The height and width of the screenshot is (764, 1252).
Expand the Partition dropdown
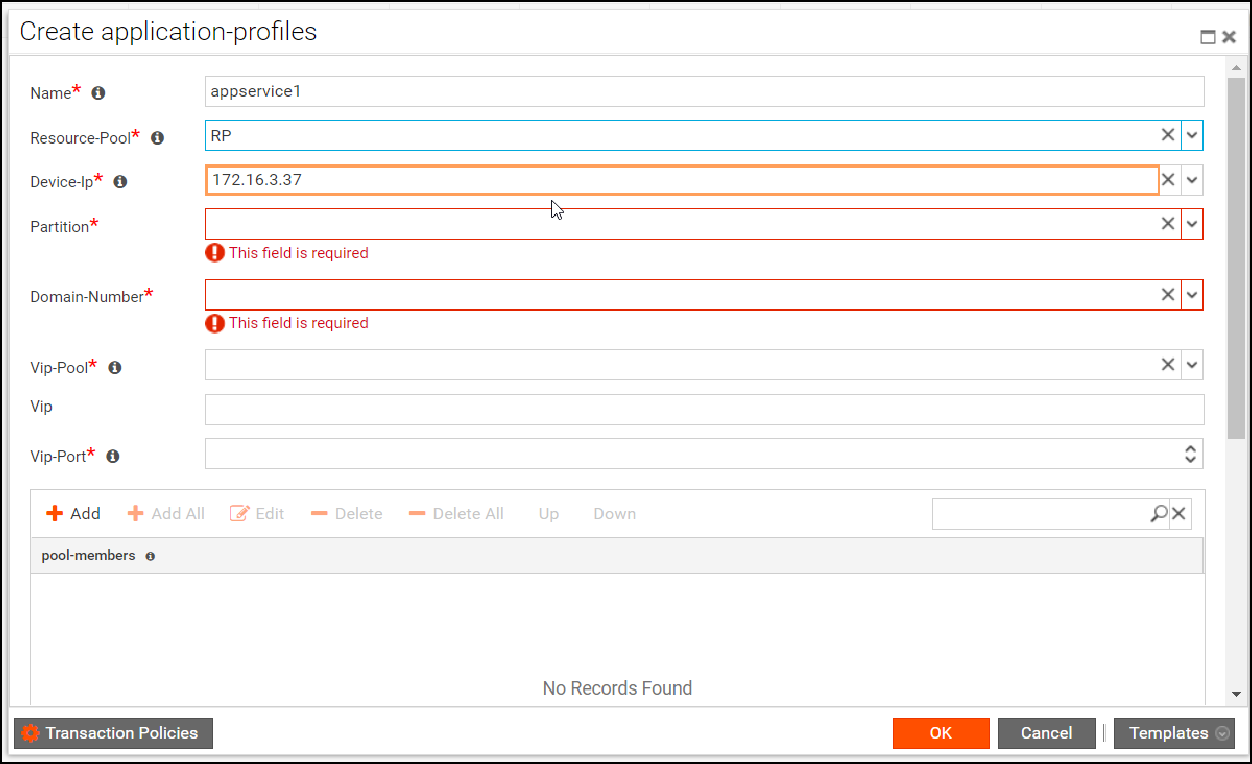(1191, 224)
